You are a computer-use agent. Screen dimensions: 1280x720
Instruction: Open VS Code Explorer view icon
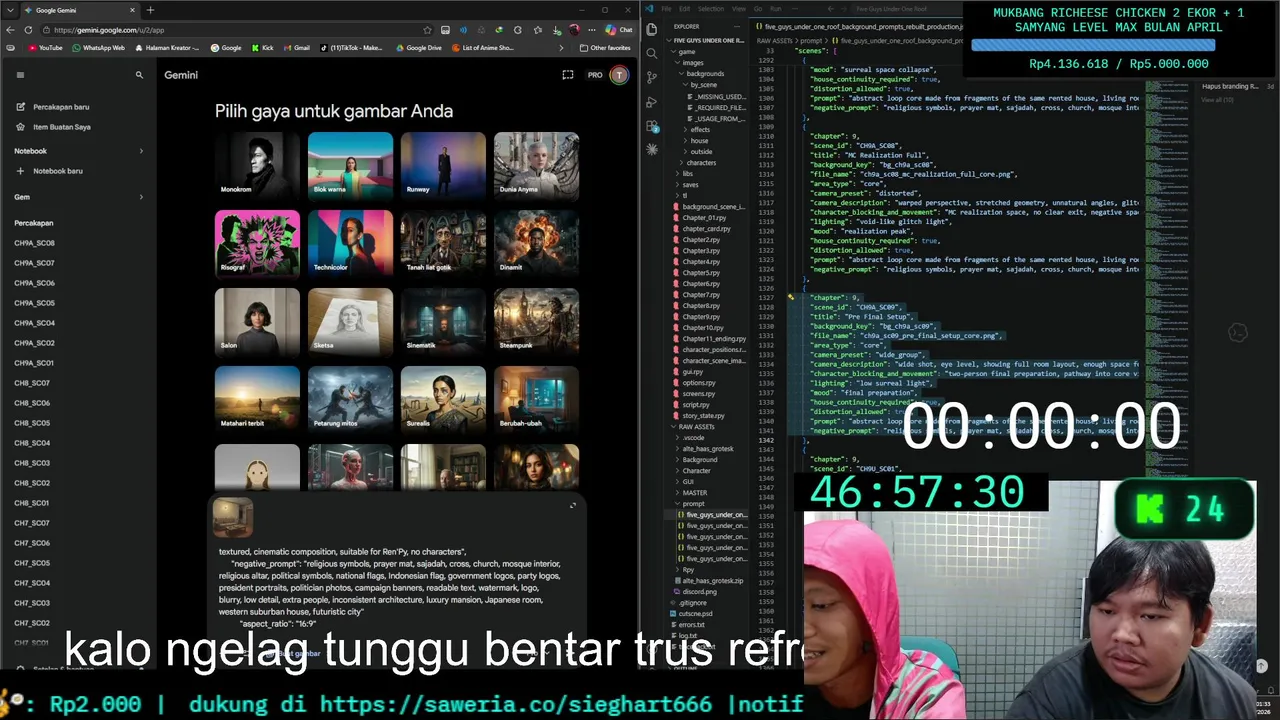[652, 29]
